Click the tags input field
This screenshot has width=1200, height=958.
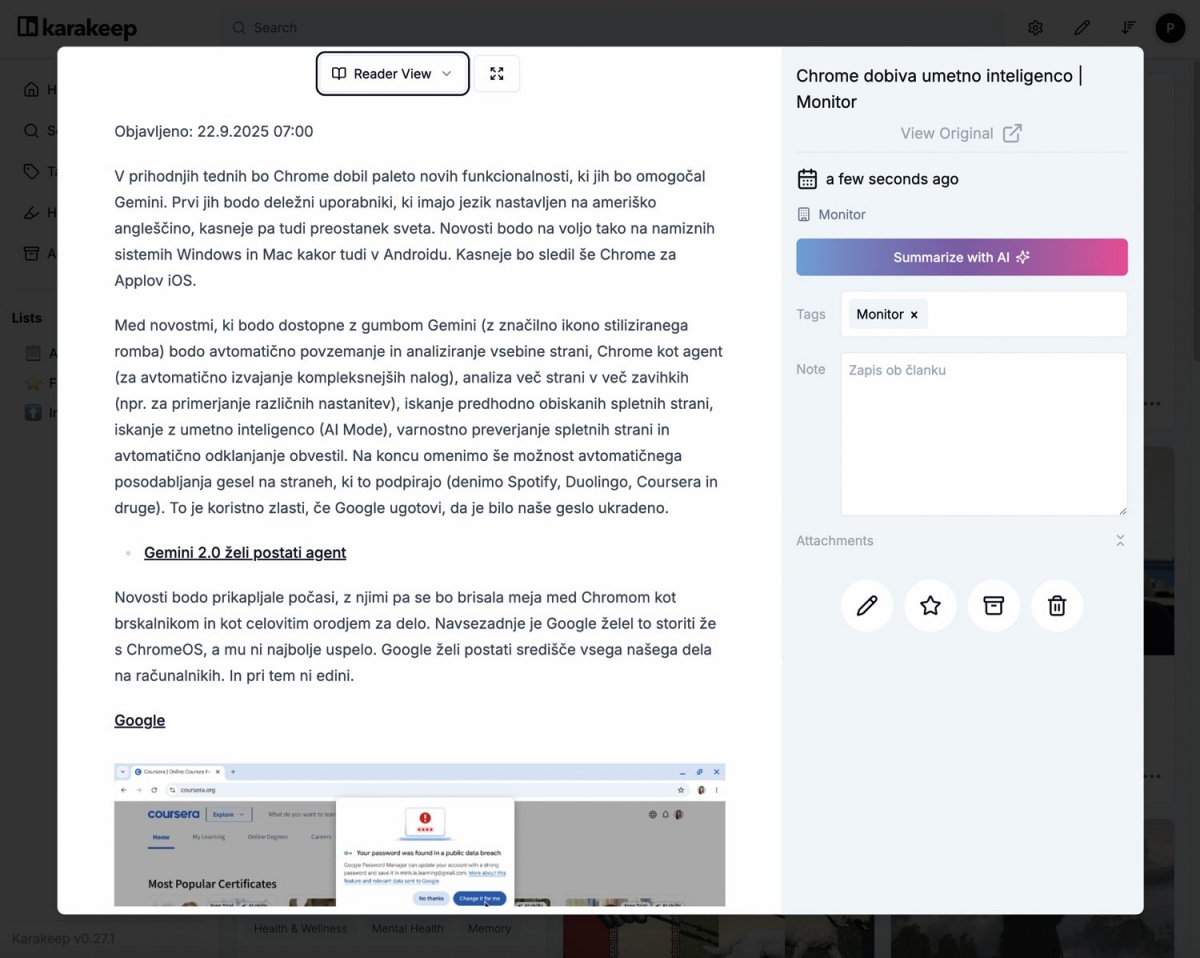click(x=1025, y=315)
